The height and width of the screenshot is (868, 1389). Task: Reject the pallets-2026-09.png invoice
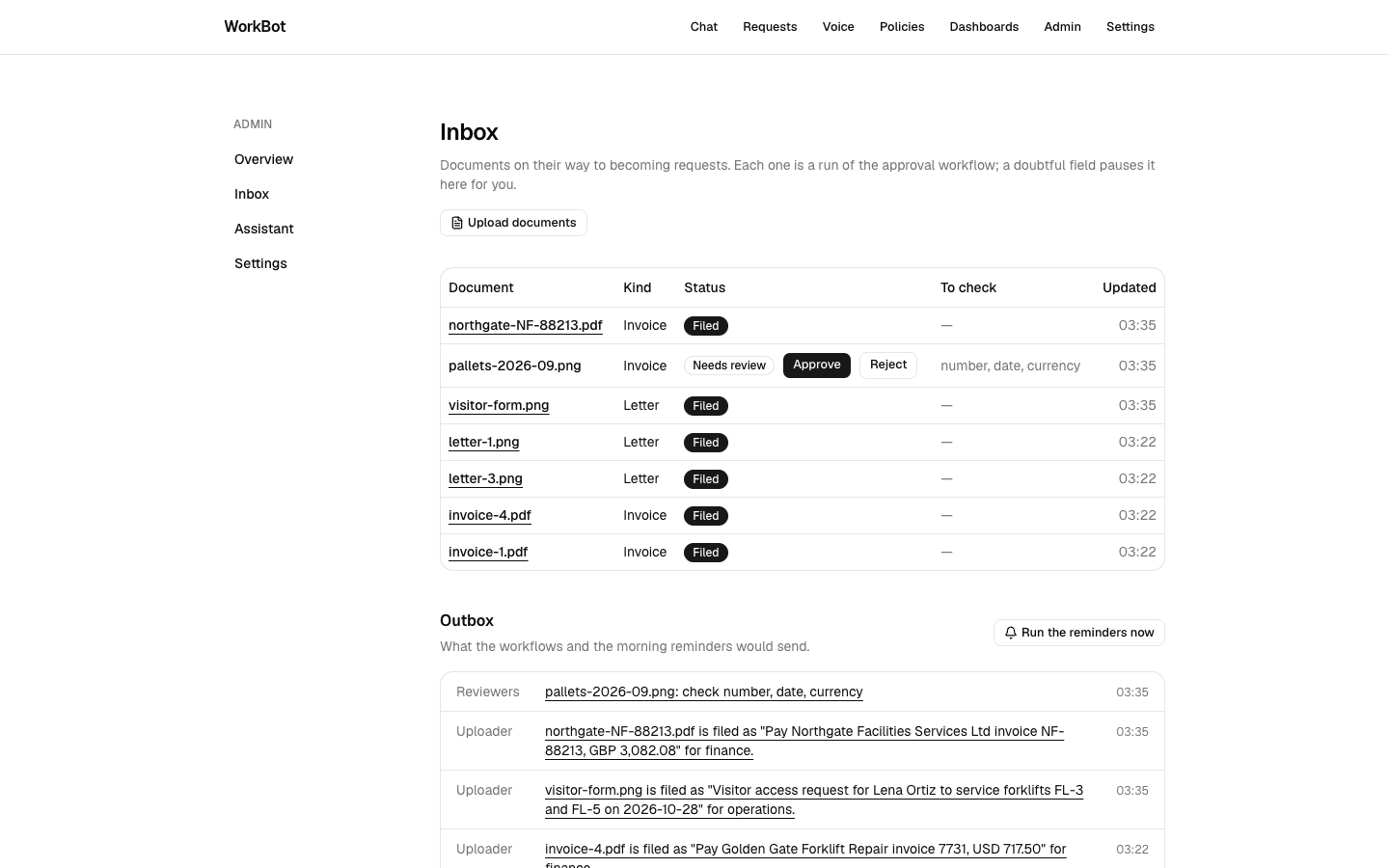point(888,366)
